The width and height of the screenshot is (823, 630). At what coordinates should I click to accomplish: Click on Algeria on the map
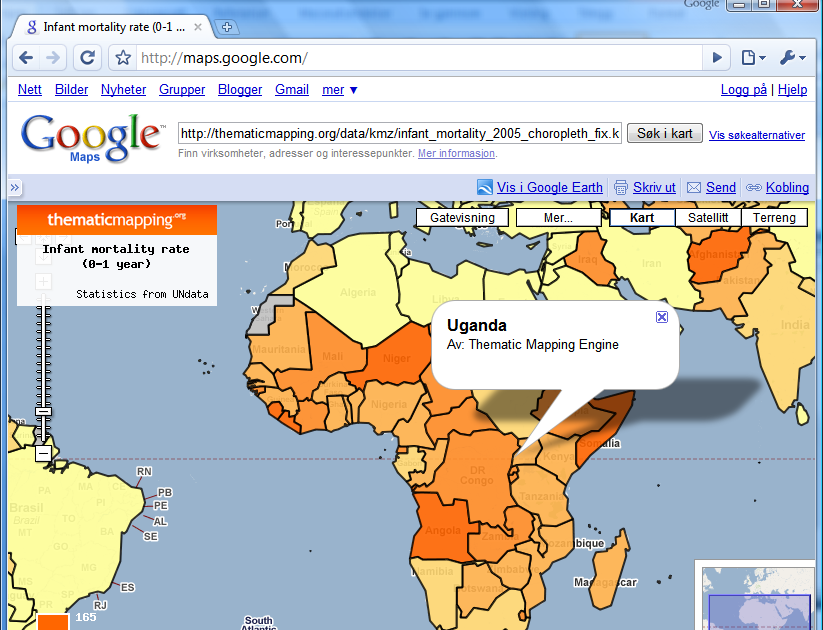[x=358, y=292]
